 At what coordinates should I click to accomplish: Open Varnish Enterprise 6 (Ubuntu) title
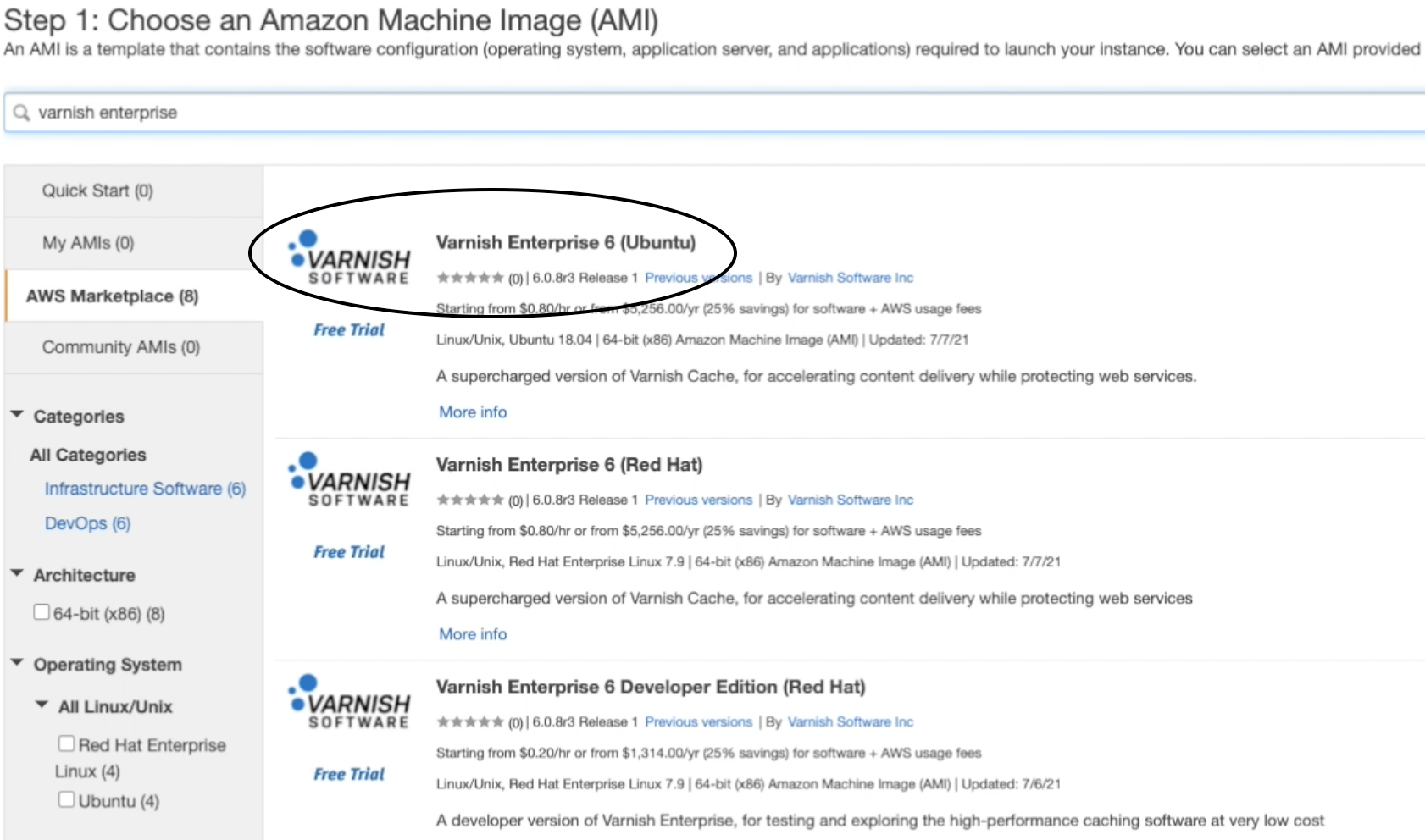click(x=566, y=242)
